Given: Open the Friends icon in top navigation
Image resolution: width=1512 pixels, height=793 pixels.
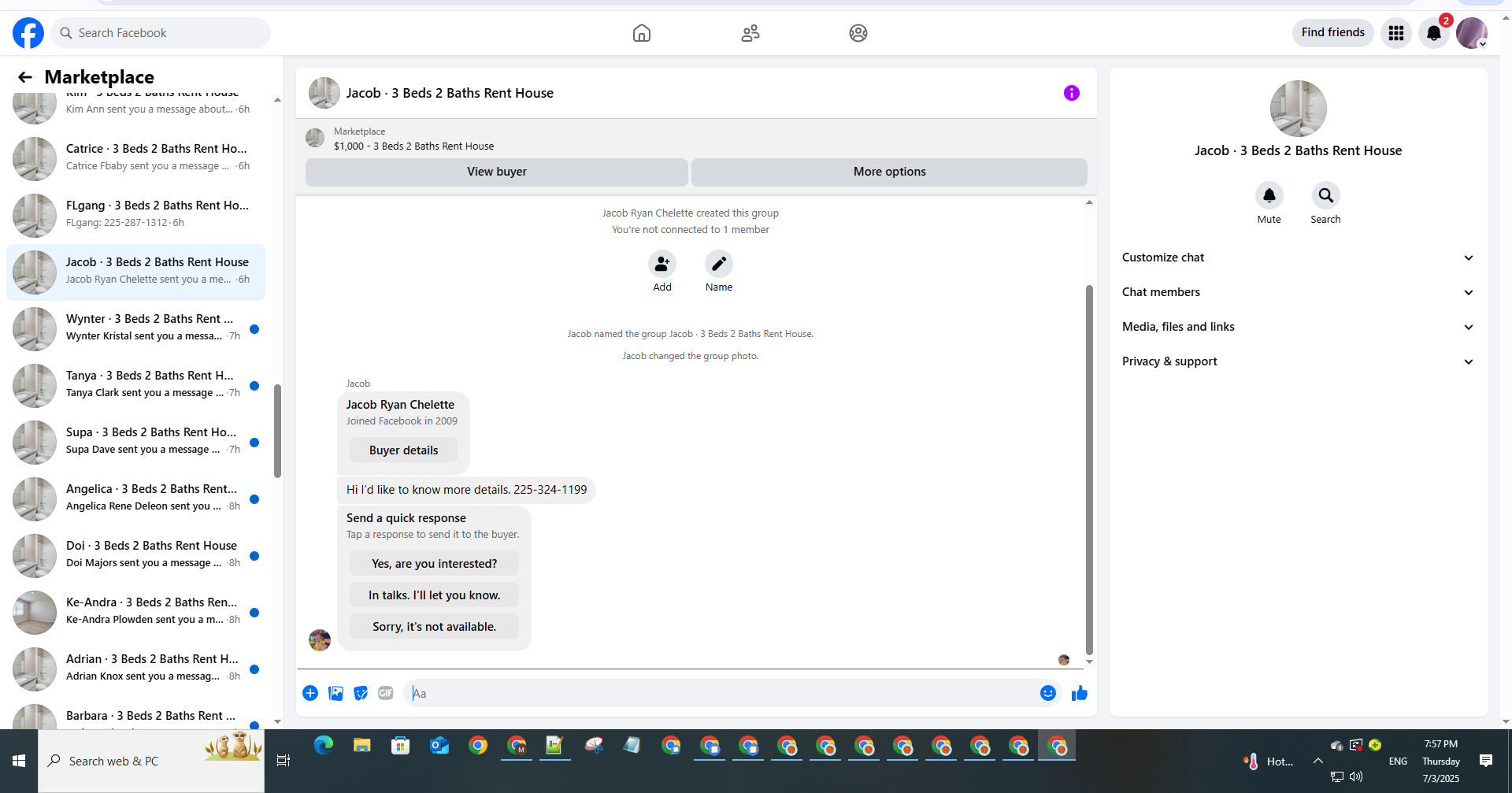Looking at the screenshot, I should click(x=750, y=33).
